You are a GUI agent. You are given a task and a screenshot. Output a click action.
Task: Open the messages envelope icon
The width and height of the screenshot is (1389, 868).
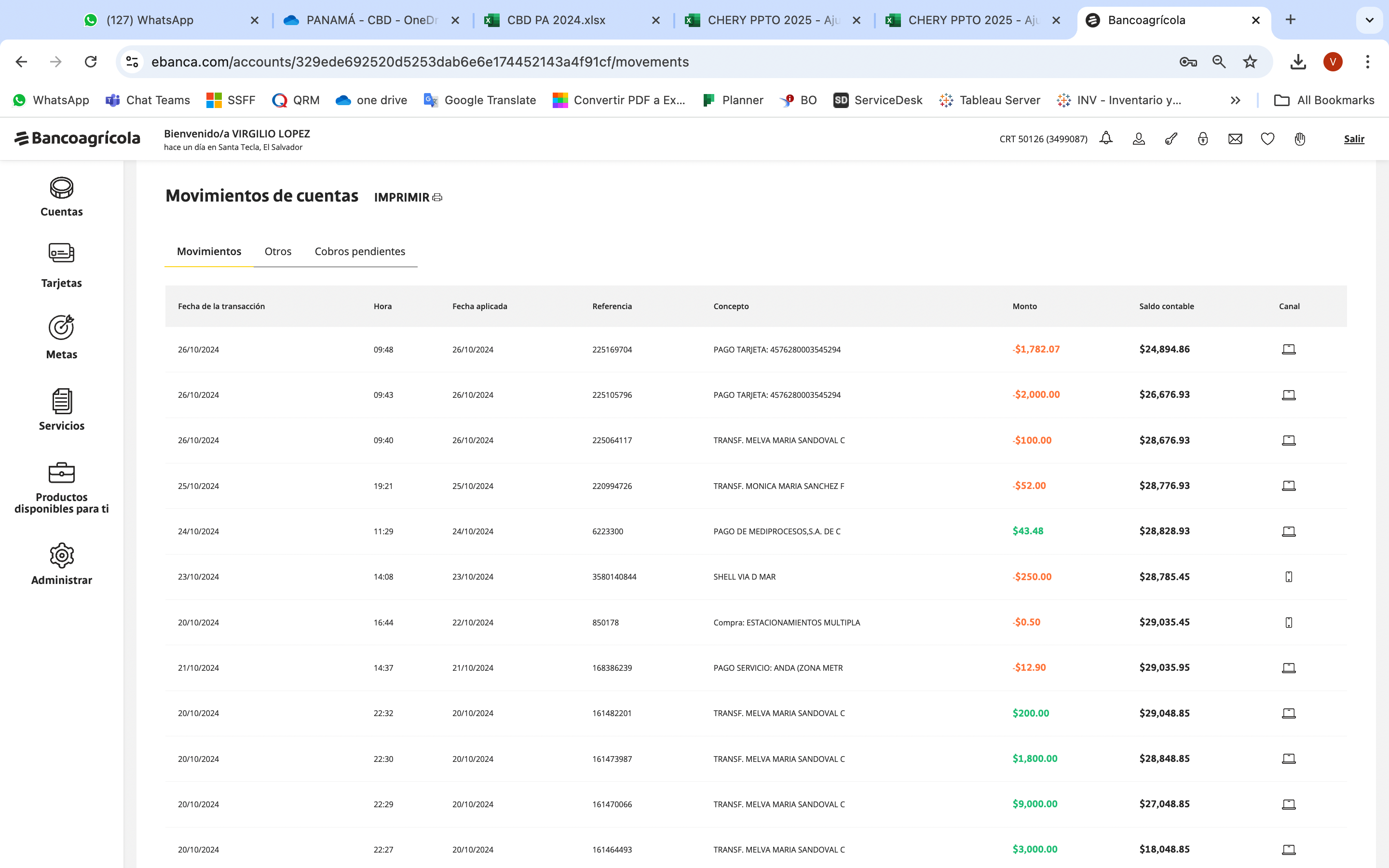click(1235, 139)
